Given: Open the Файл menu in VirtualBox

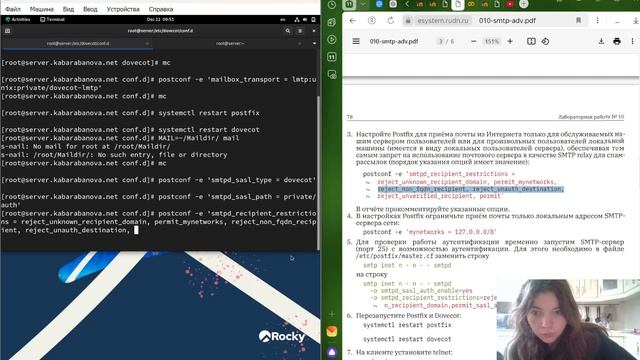Looking at the screenshot, I should pos(13,9).
